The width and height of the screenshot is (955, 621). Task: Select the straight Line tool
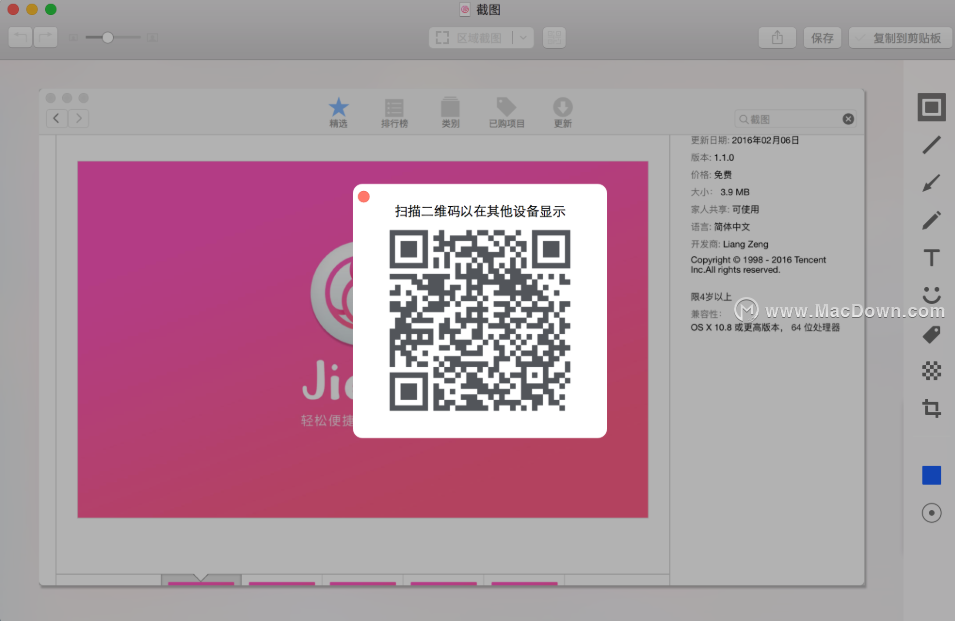pos(931,145)
